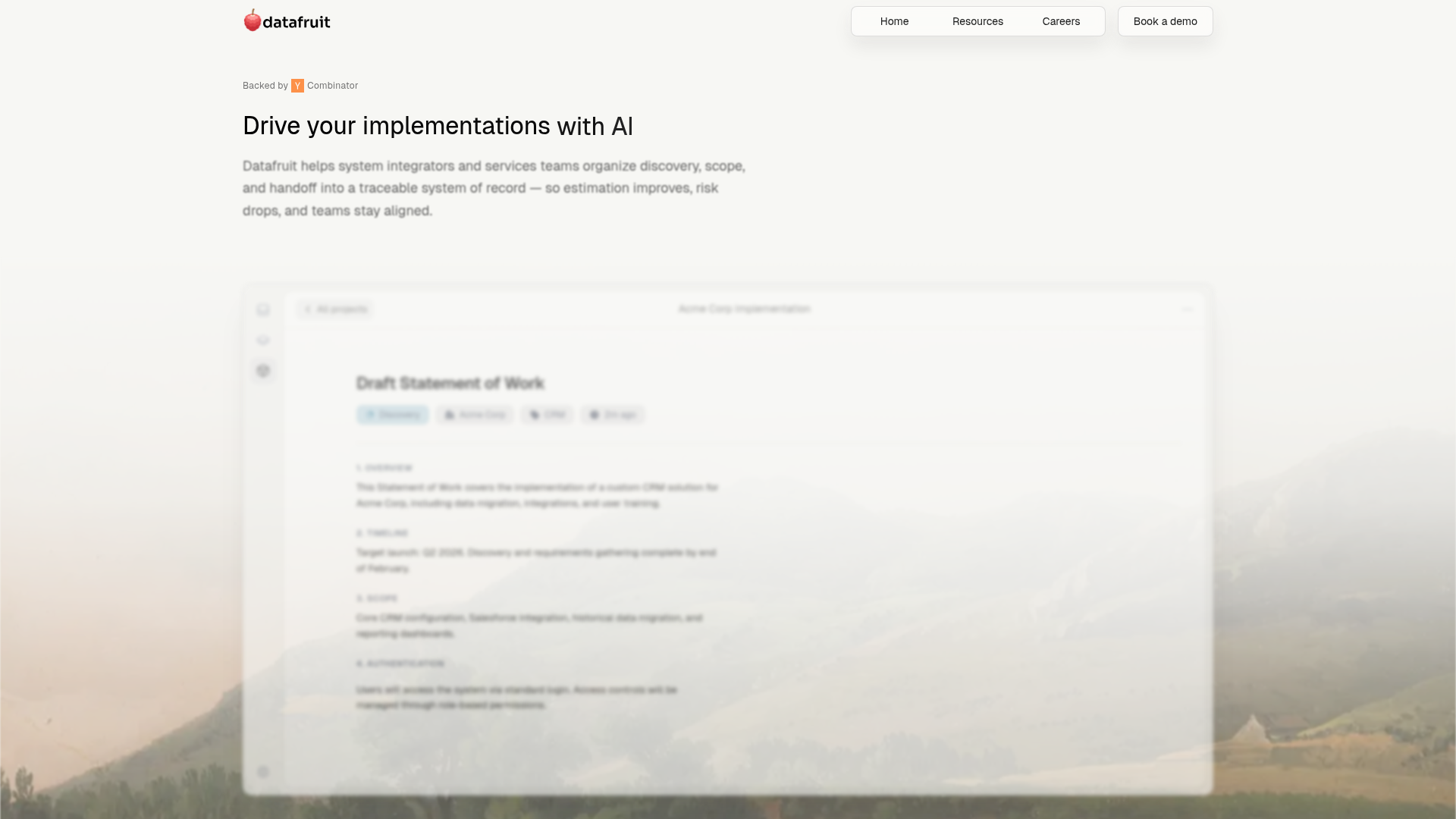Click the Acme Corp Implementation header title

pyautogui.click(x=745, y=309)
